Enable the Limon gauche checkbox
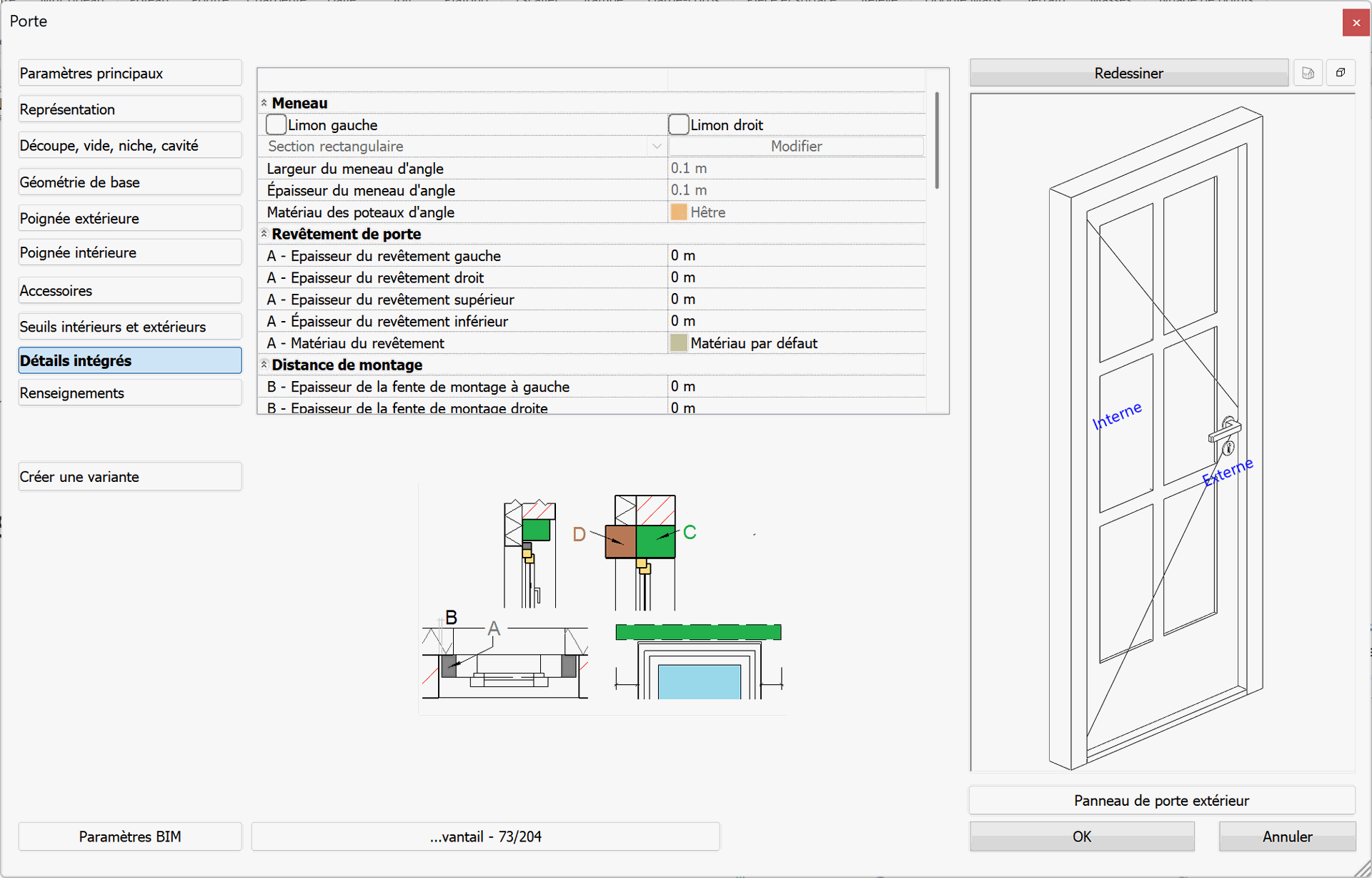The height and width of the screenshot is (878, 1372). [x=277, y=125]
